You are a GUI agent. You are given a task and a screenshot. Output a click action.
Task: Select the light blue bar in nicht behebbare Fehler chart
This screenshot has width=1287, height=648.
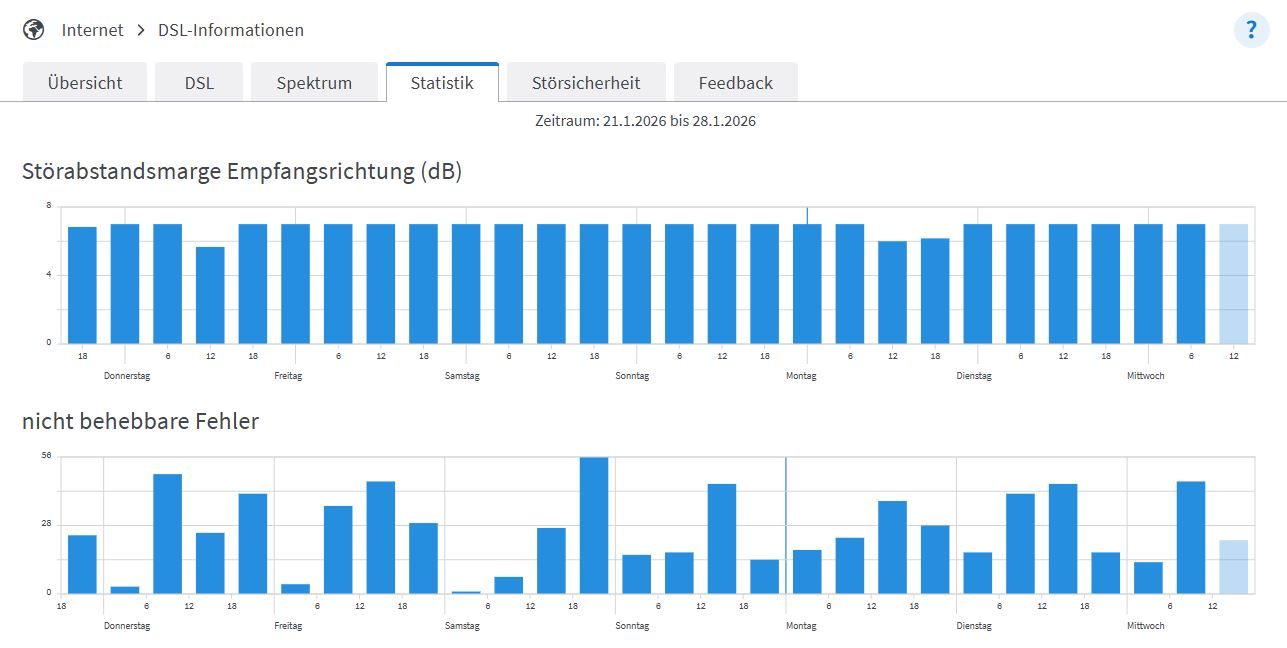click(1233, 567)
